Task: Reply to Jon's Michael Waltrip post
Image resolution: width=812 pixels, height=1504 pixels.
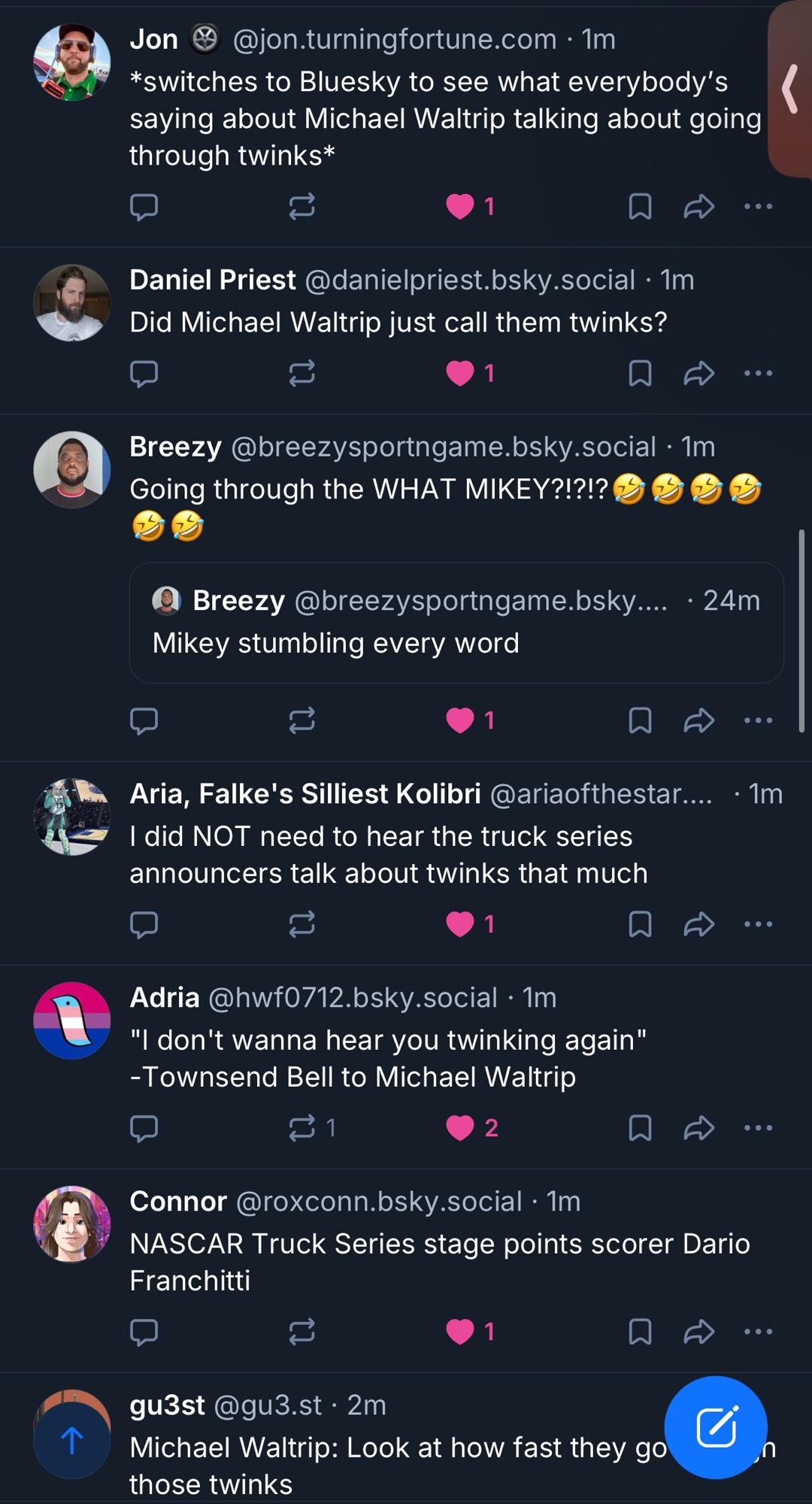Action: 144,206
